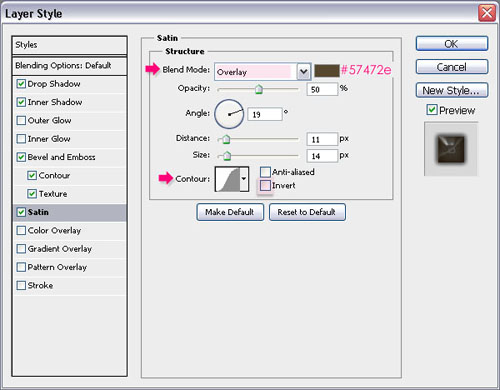This screenshot has height=390, width=500.
Task: Open the Contour picker dropdown arrow
Action: [244, 179]
